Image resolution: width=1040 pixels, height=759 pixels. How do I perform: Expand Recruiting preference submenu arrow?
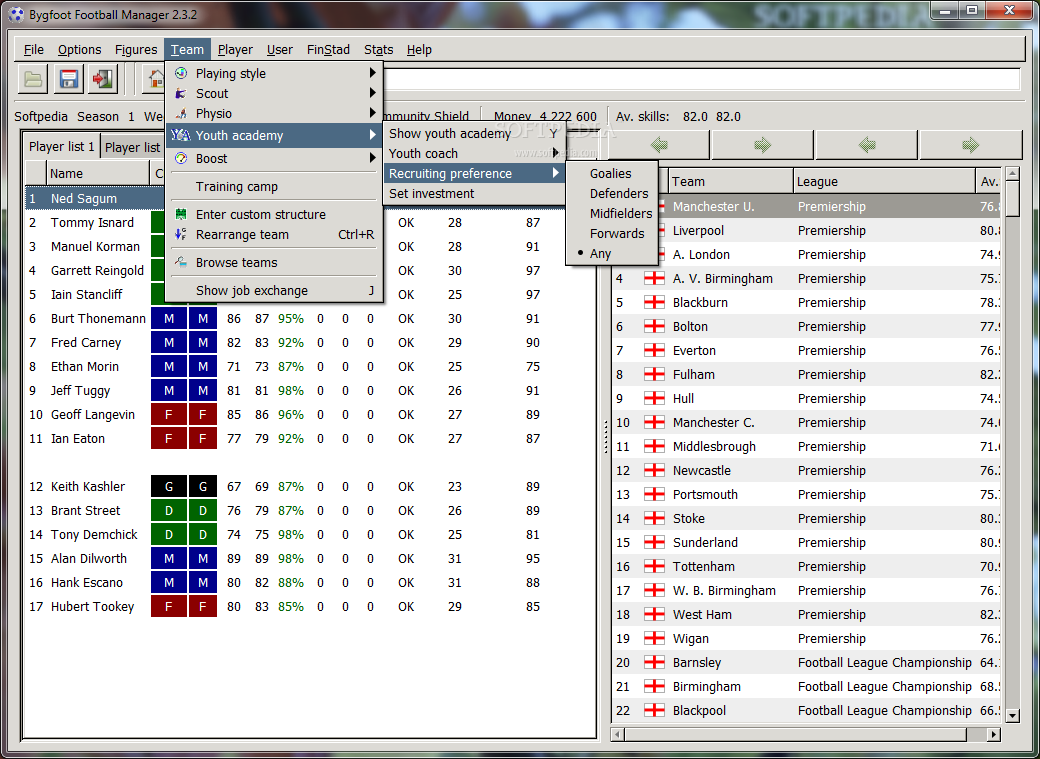(x=556, y=173)
